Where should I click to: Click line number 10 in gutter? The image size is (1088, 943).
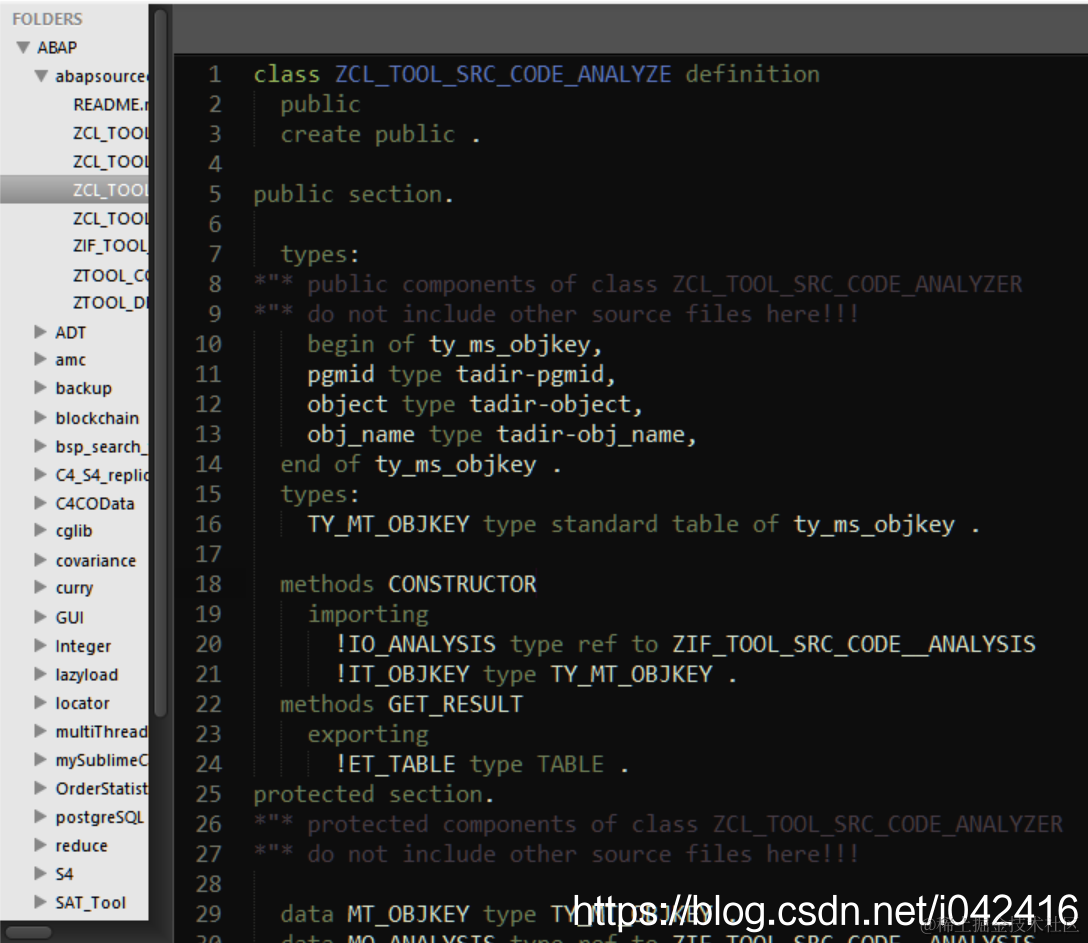click(208, 344)
